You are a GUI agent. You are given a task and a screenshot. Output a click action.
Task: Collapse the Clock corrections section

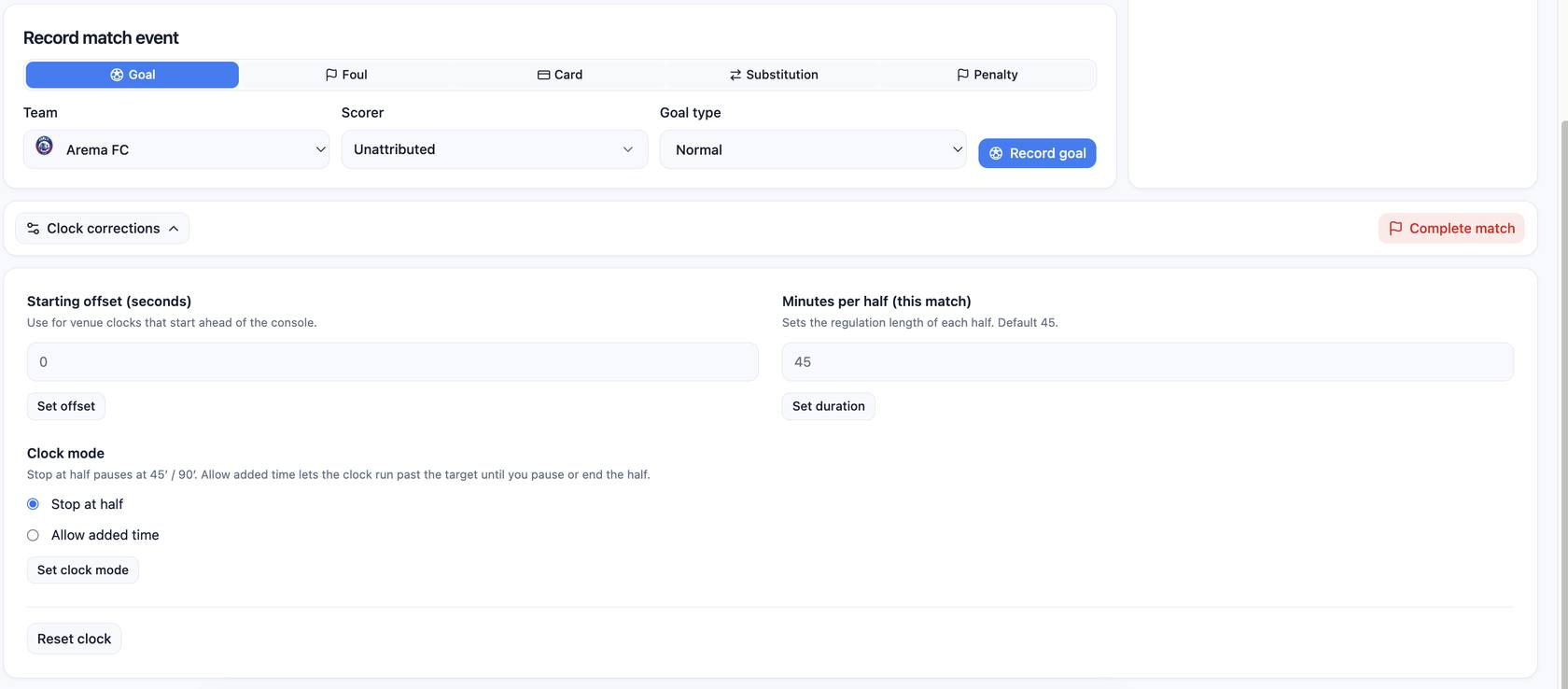coord(103,229)
